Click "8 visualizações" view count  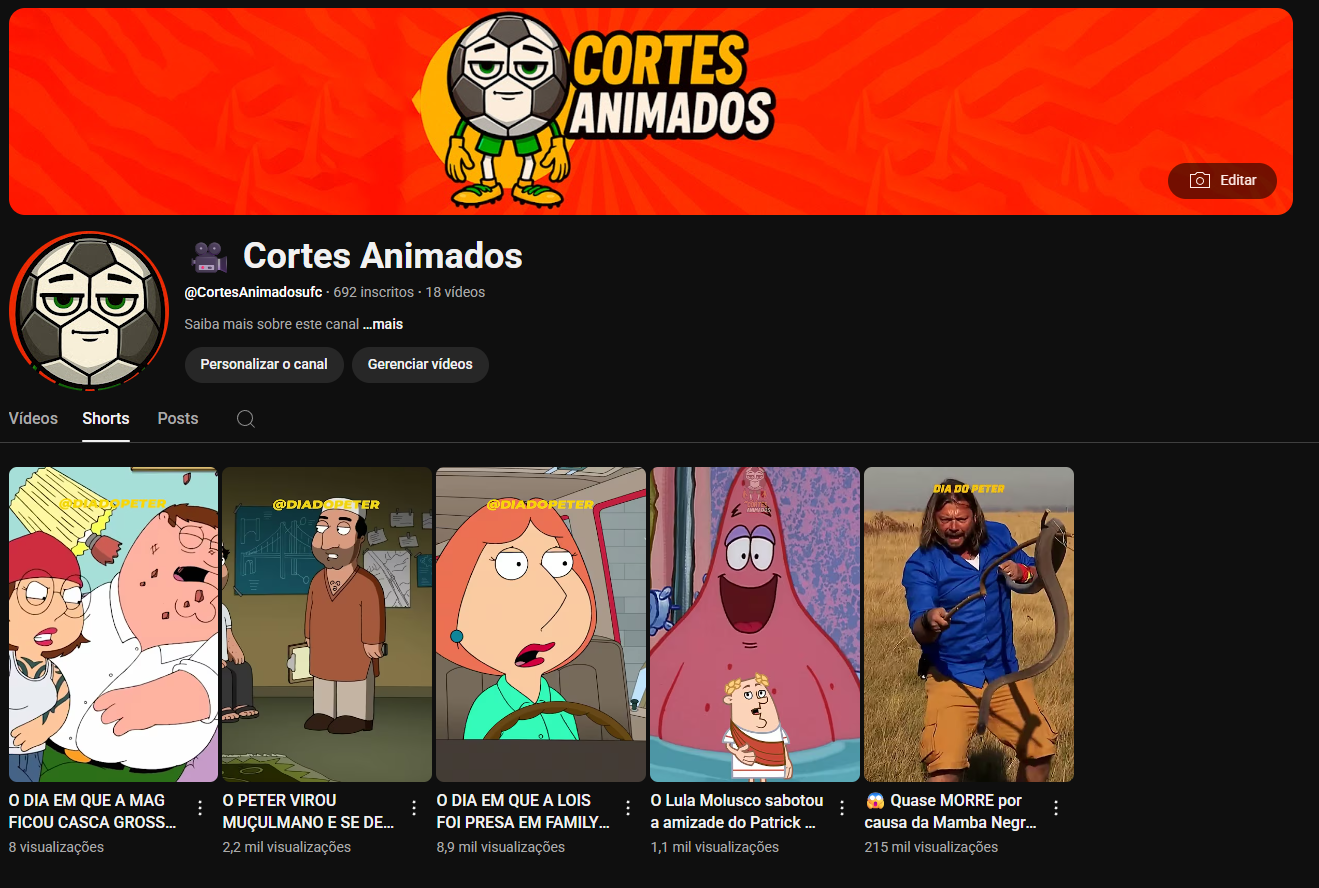click(56, 847)
